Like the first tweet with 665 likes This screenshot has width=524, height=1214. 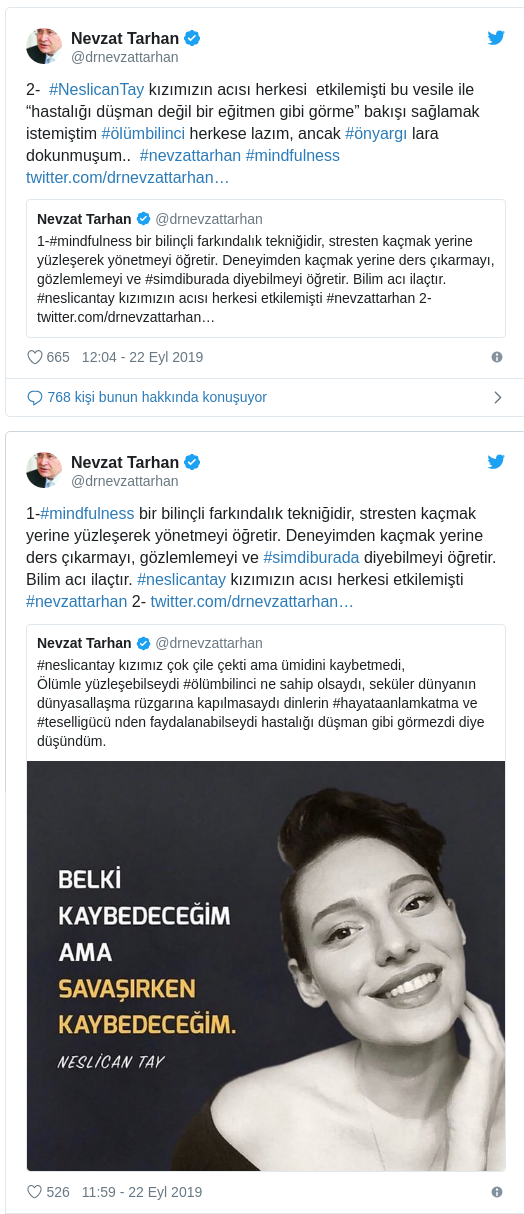coord(35,357)
